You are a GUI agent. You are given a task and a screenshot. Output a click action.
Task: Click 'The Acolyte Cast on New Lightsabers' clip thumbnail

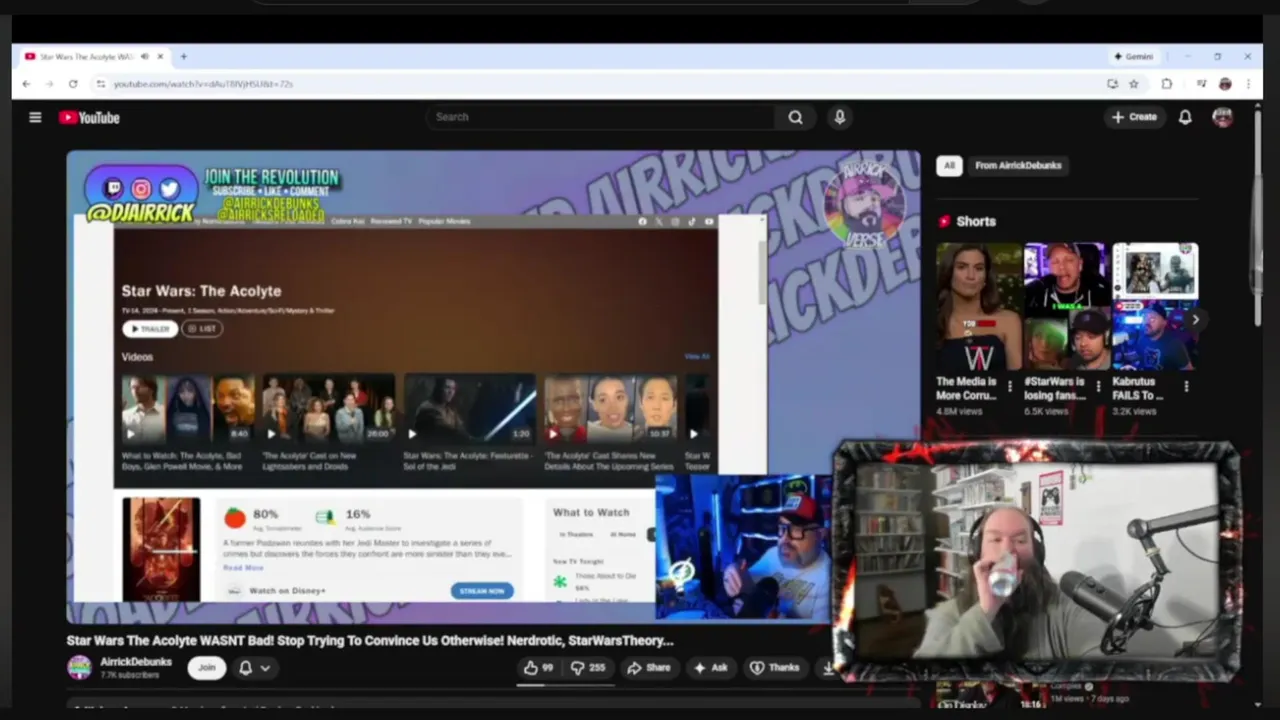[328, 409]
